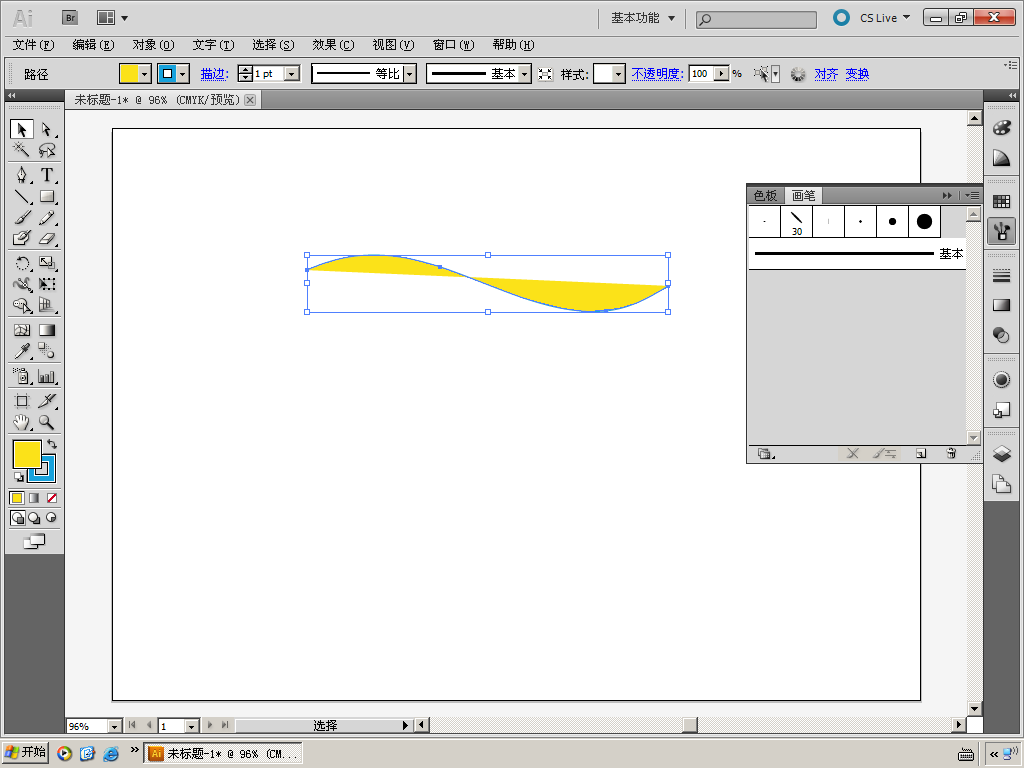This screenshot has width=1024, height=768.
Task: Select the Zoom magnifier tool
Action: (x=46, y=422)
